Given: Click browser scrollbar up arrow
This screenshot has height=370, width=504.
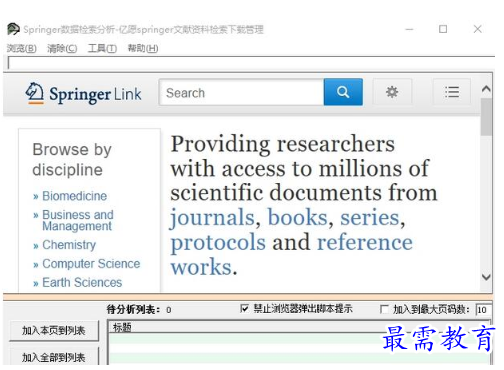Looking at the screenshot, I should tap(486, 89).
